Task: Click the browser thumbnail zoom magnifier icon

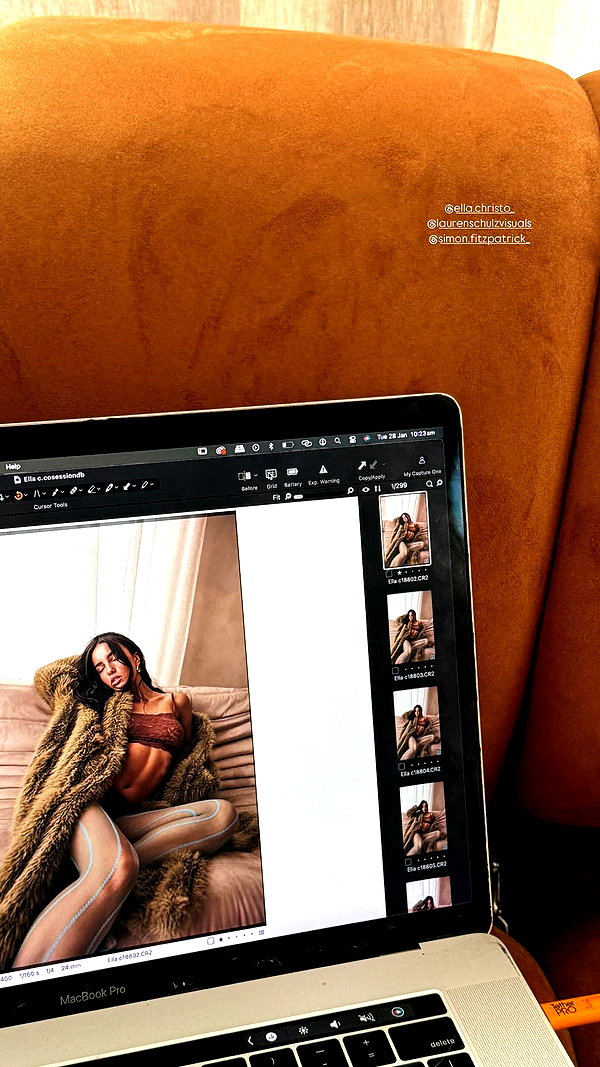Action: pos(439,482)
